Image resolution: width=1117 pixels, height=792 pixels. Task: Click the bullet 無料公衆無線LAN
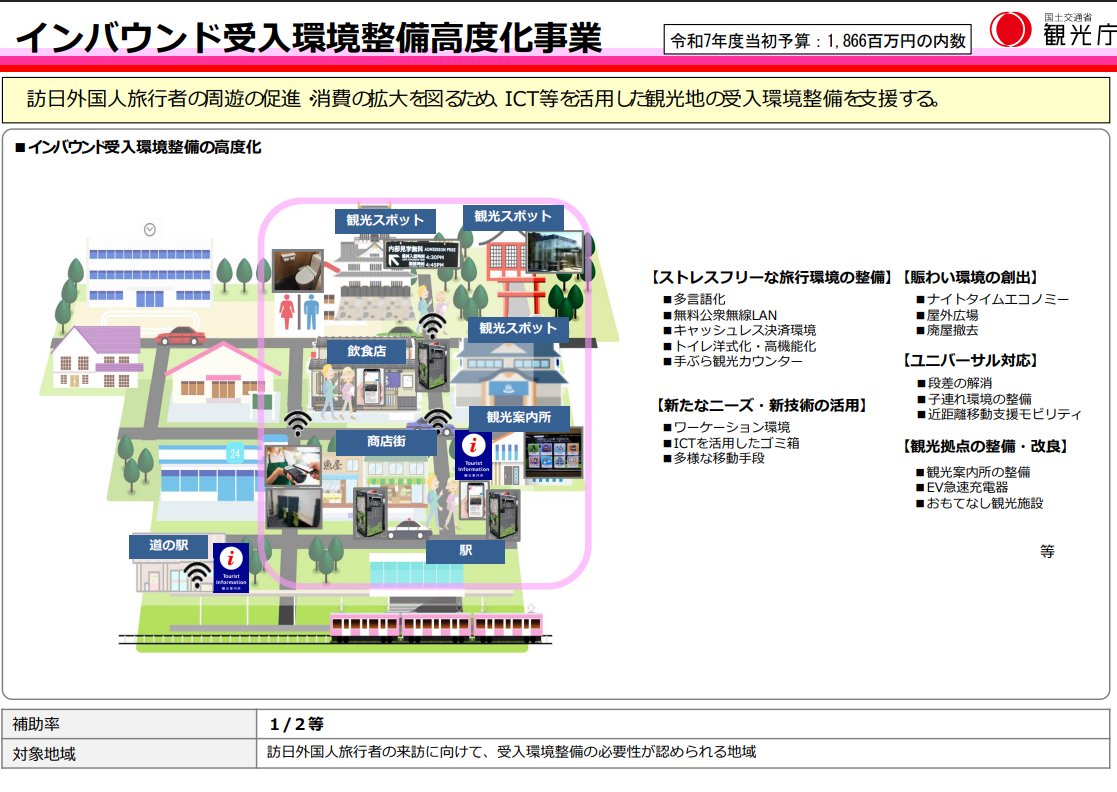tap(719, 315)
